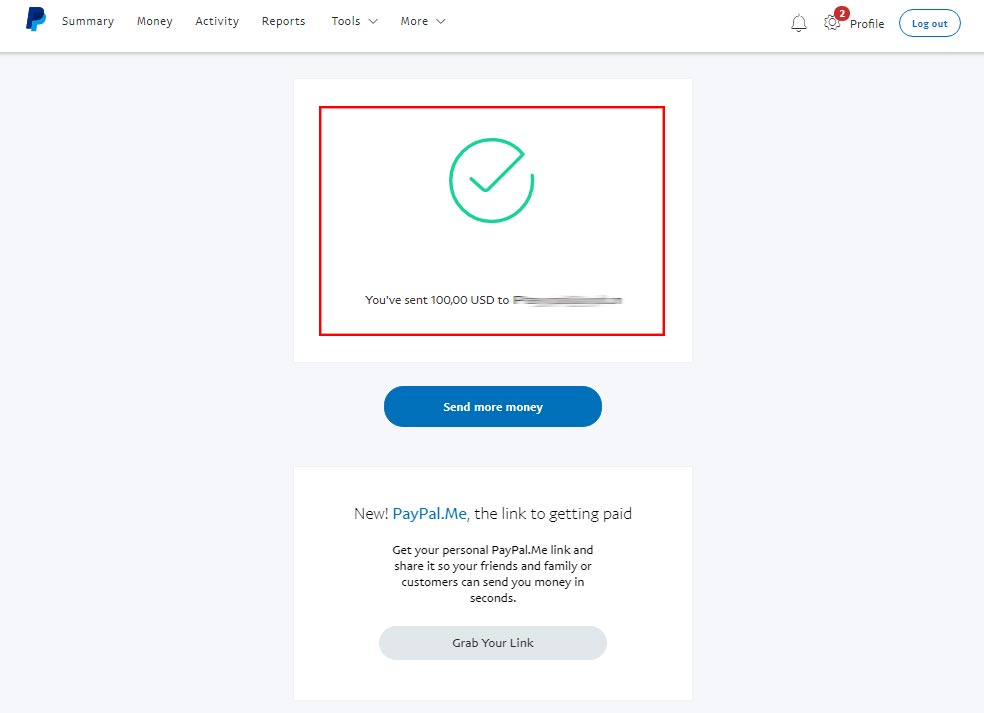This screenshot has height=713, width=984.
Task: Expand the Tools dropdown
Action: [354, 20]
